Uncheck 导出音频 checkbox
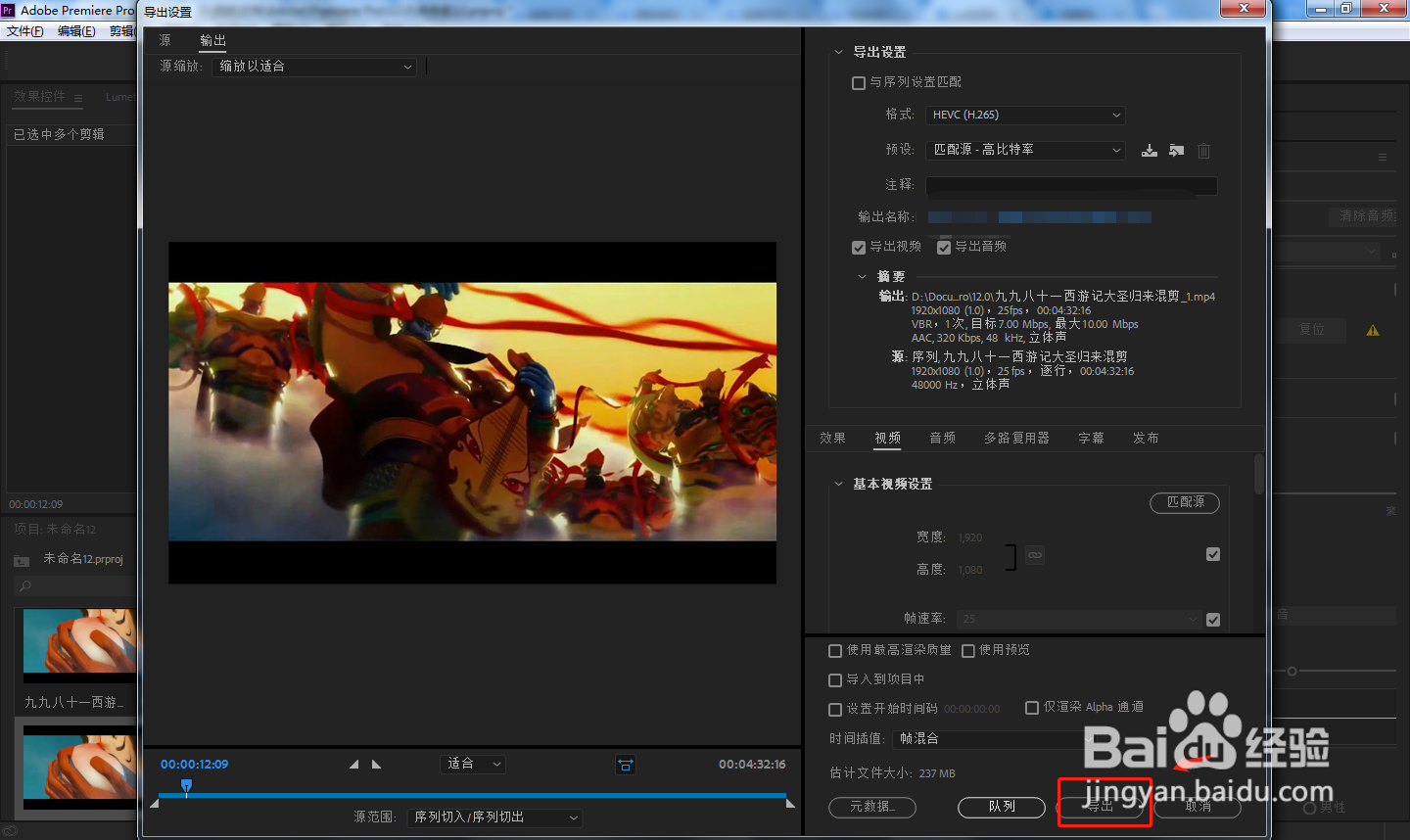This screenshot has height=840, width=1410. (944, 248)
